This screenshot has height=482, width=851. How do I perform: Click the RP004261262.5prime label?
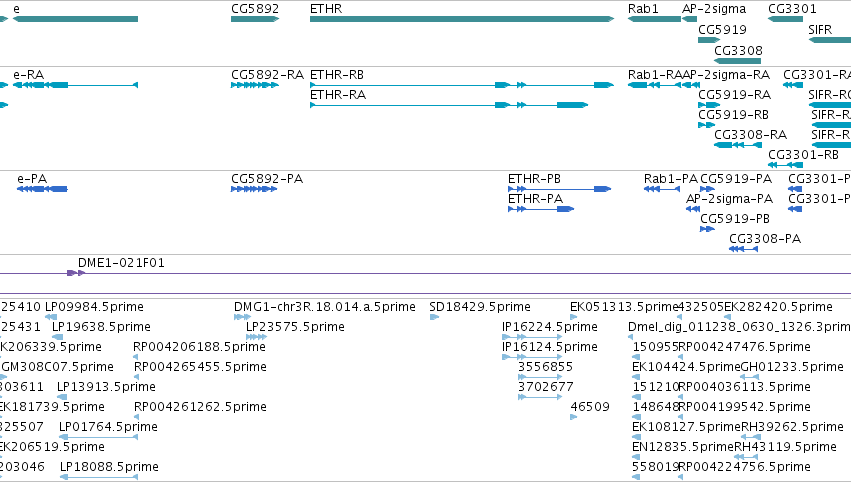200,408
